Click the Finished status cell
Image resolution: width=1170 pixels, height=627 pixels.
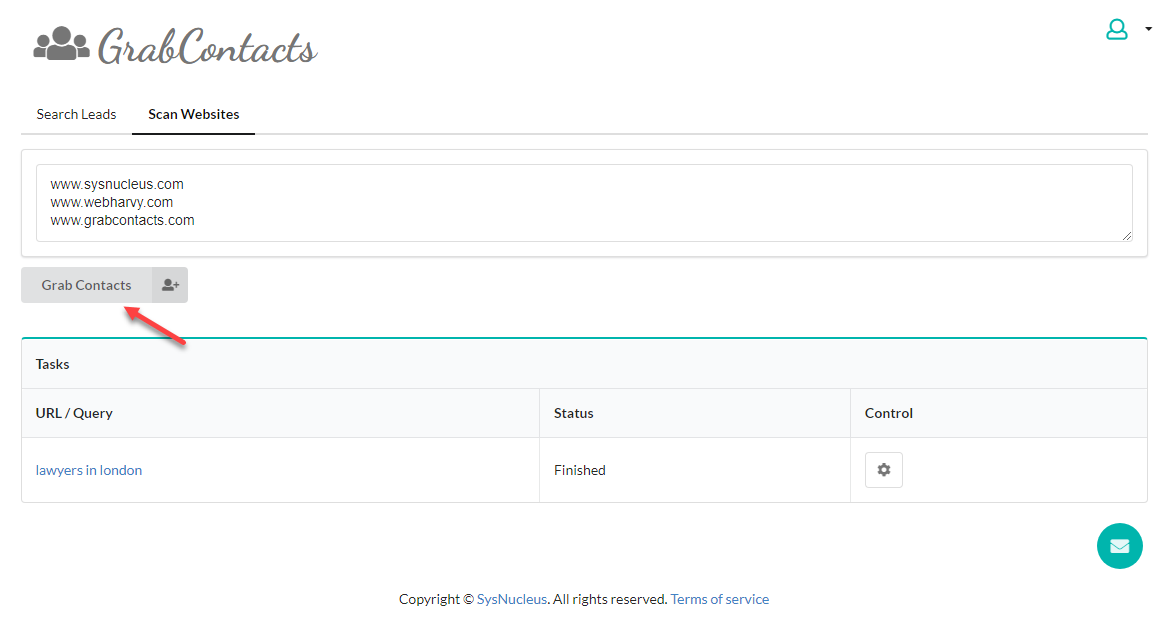click(580, 470)
